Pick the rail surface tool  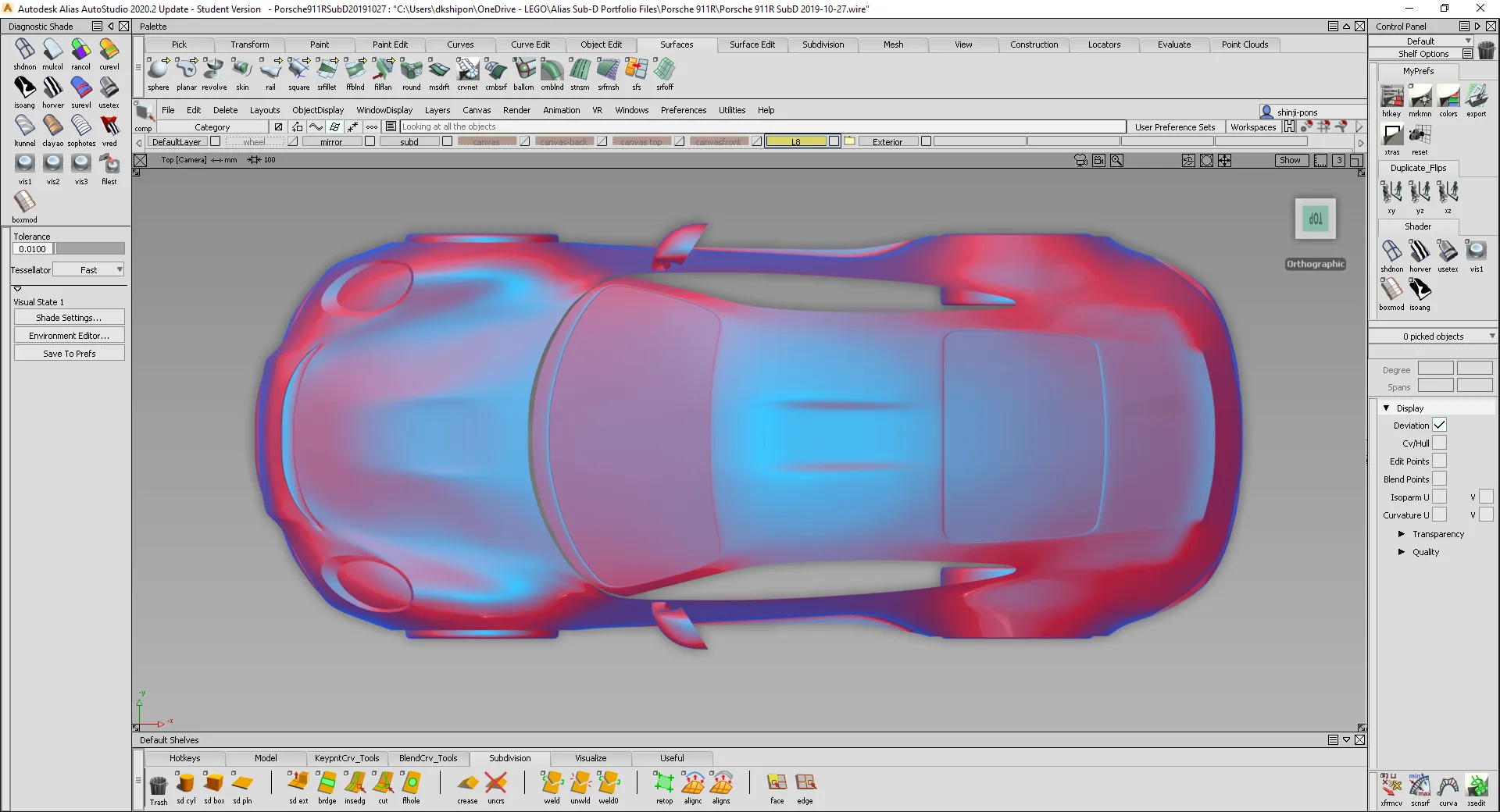[270, 69]
